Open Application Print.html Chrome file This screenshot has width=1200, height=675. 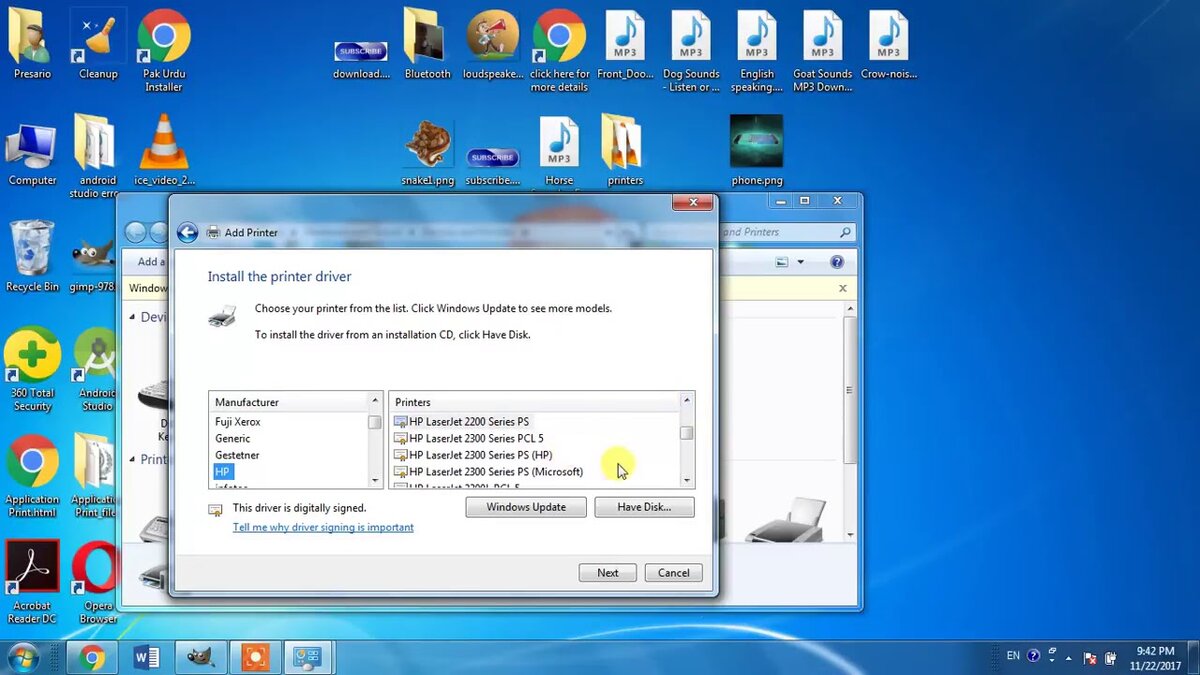[x=32, y=477]
